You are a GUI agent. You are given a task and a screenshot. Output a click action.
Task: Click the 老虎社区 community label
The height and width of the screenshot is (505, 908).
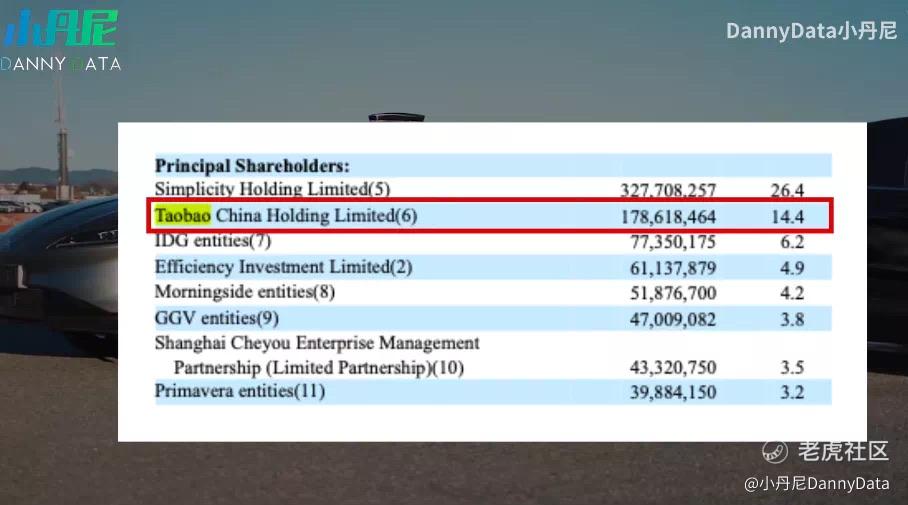coord(843,451)
